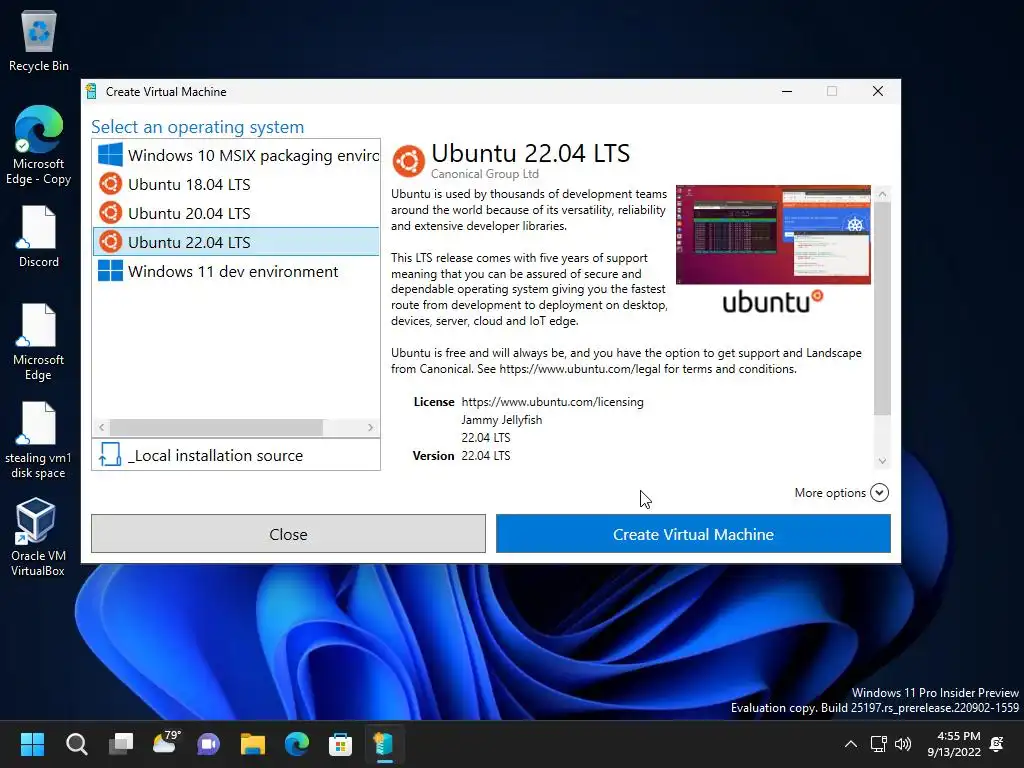Screen dimensions: 1024x768
Task: Select stealing vm1 disk space desktop file
Action: 39,440
